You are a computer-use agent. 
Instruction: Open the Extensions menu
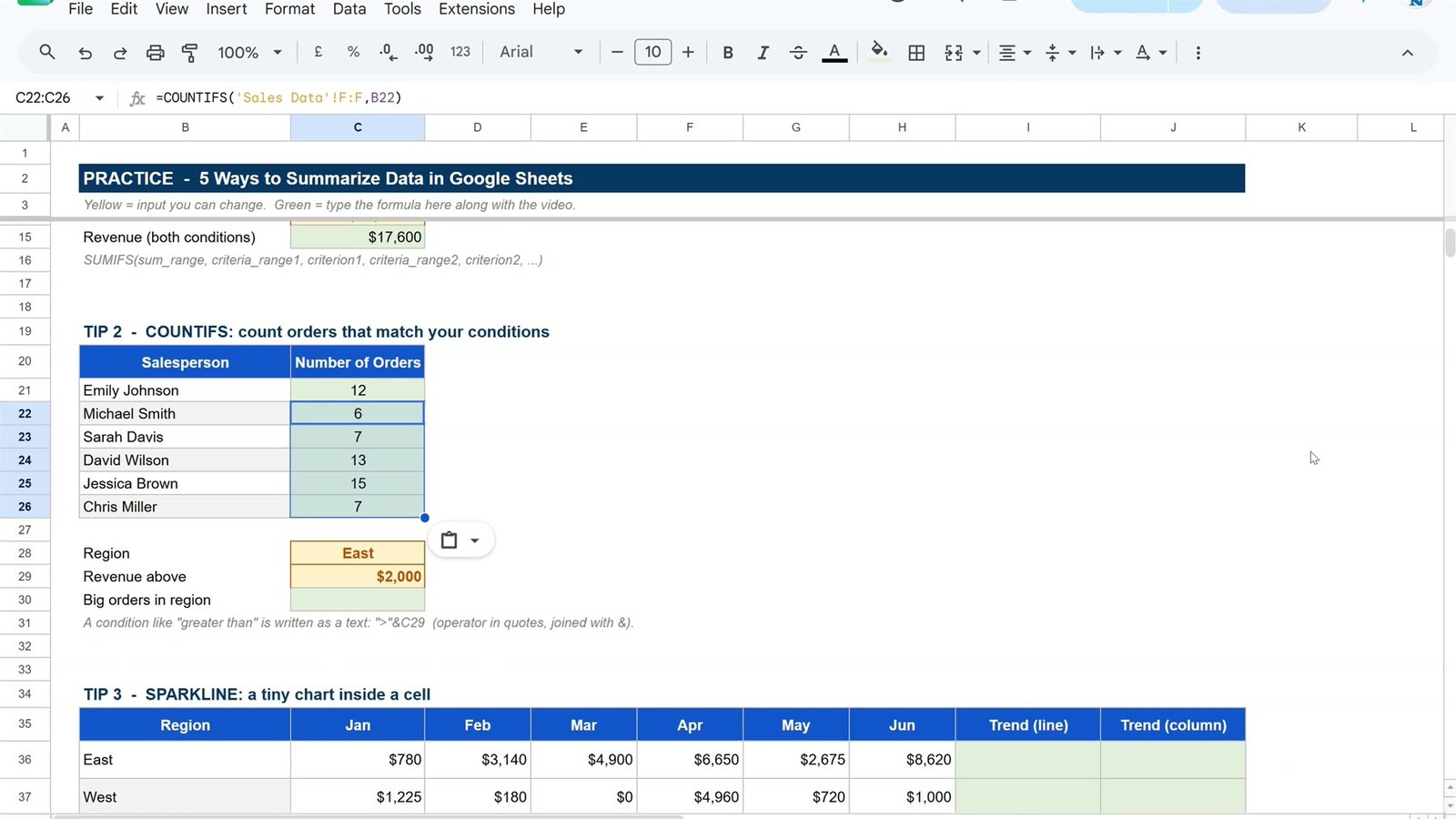click(x=476, y=9)
